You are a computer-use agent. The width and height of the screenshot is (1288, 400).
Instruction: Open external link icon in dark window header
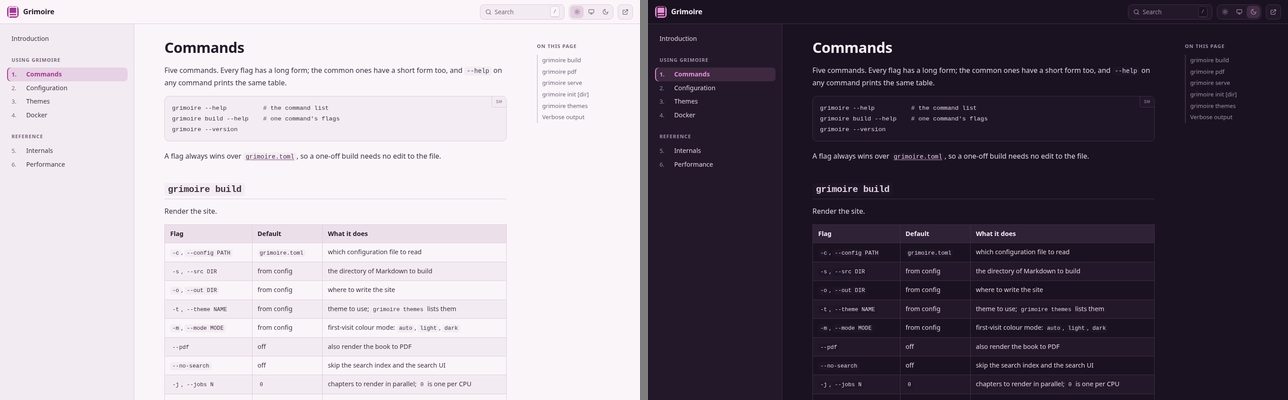[x=1273, y=12]
